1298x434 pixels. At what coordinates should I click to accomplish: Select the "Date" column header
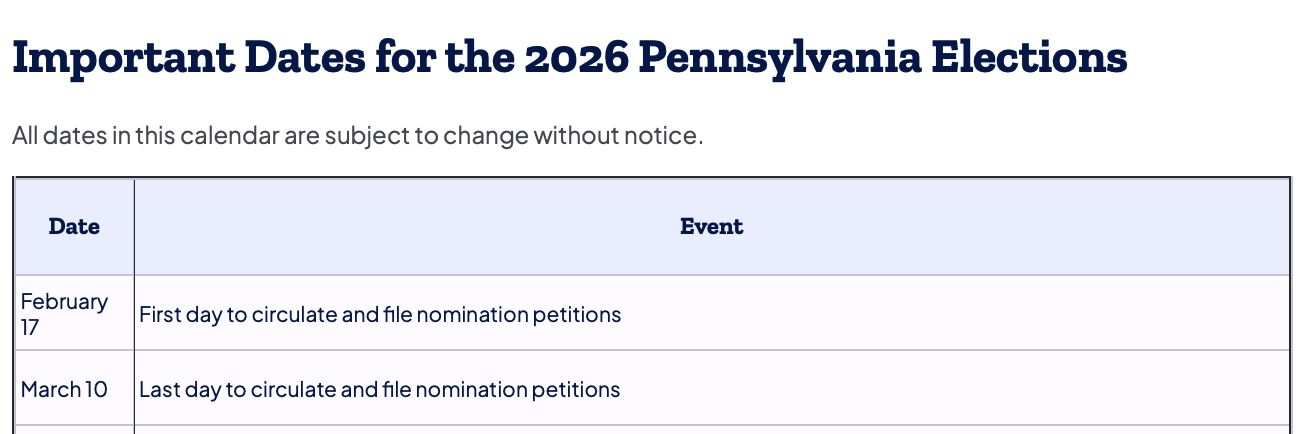(74, 227)
